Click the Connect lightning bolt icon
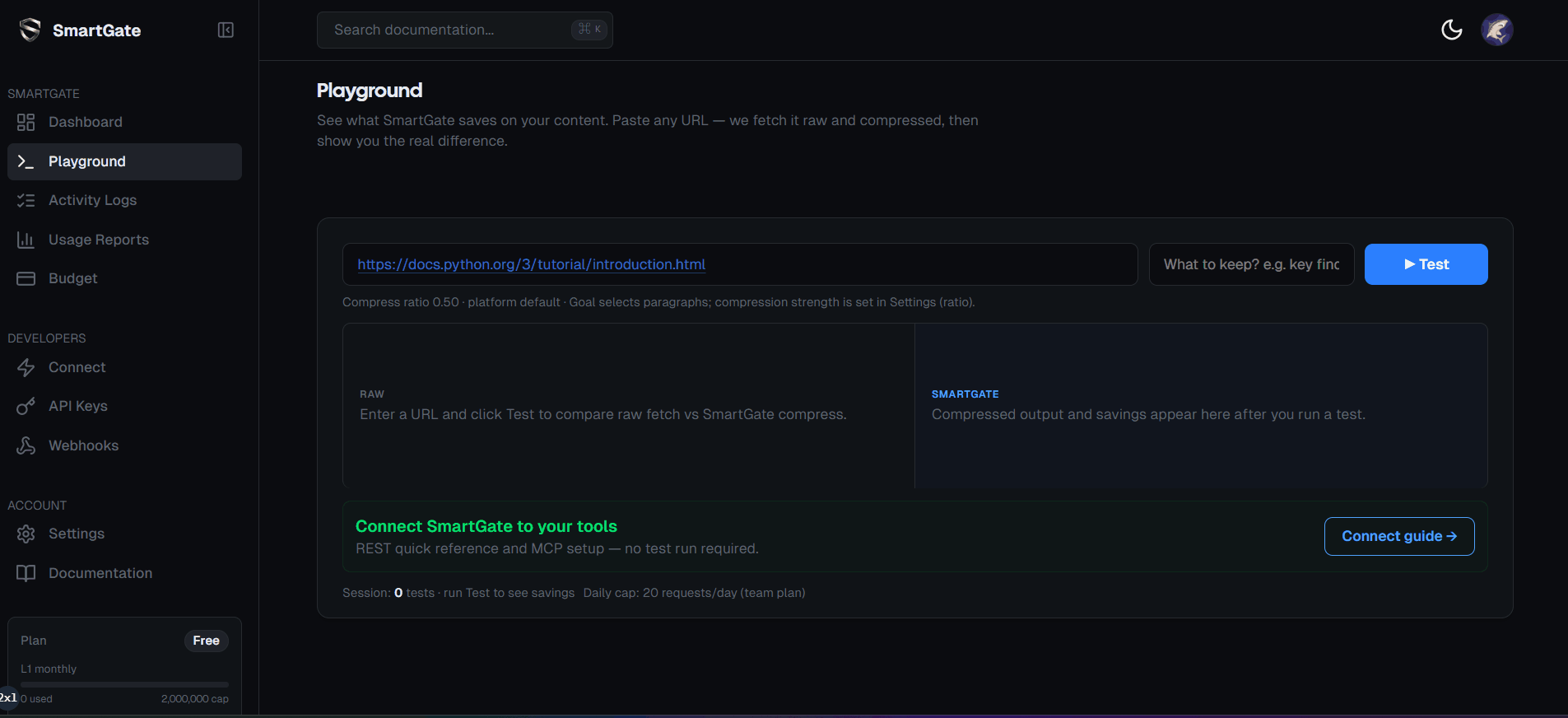Image resolution: width=1568 pixels, height=718 pixels. (26, 367)
